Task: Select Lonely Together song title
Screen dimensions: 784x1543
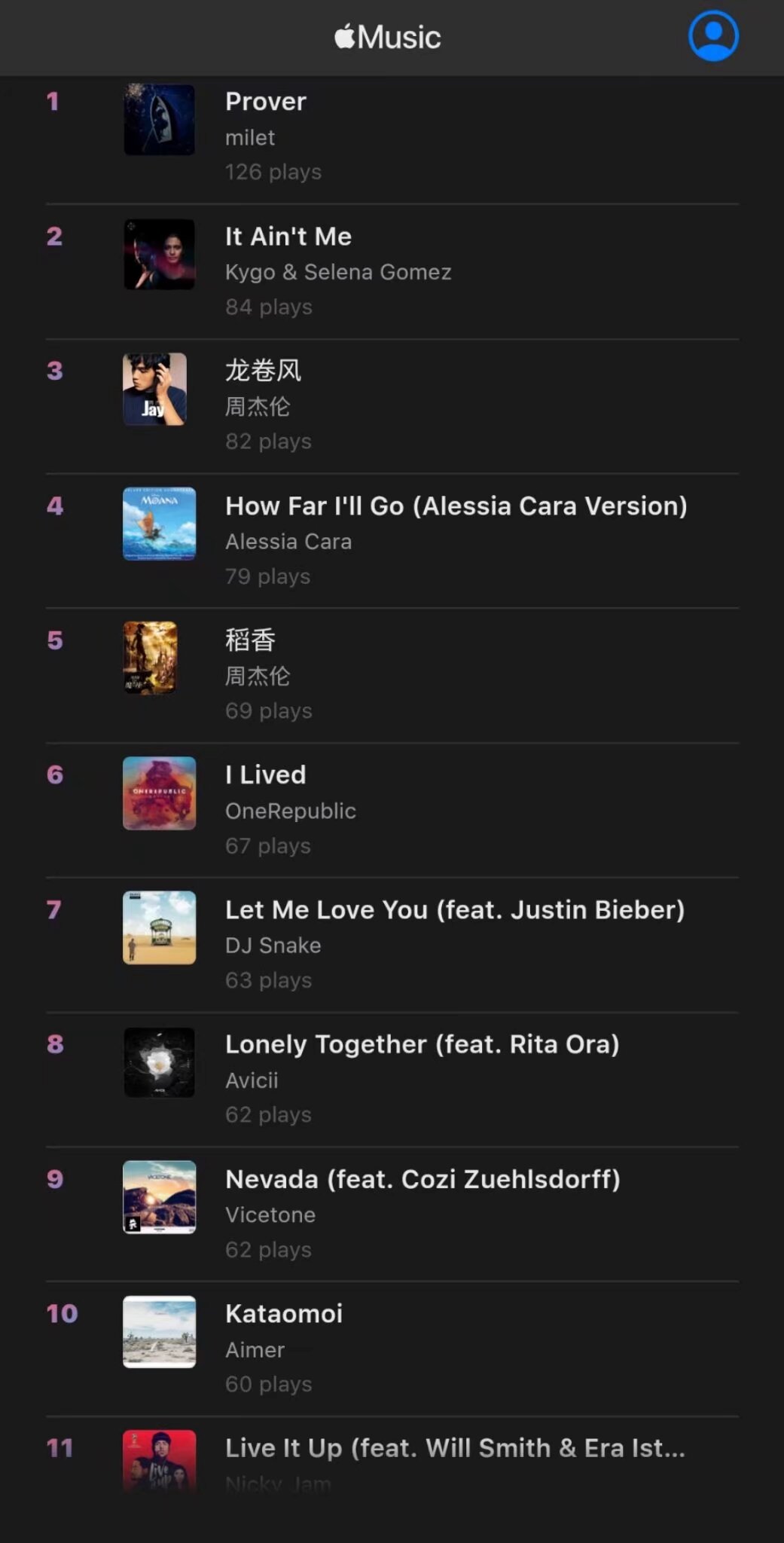Action: pyautogui.click(x=422, y=1044)
